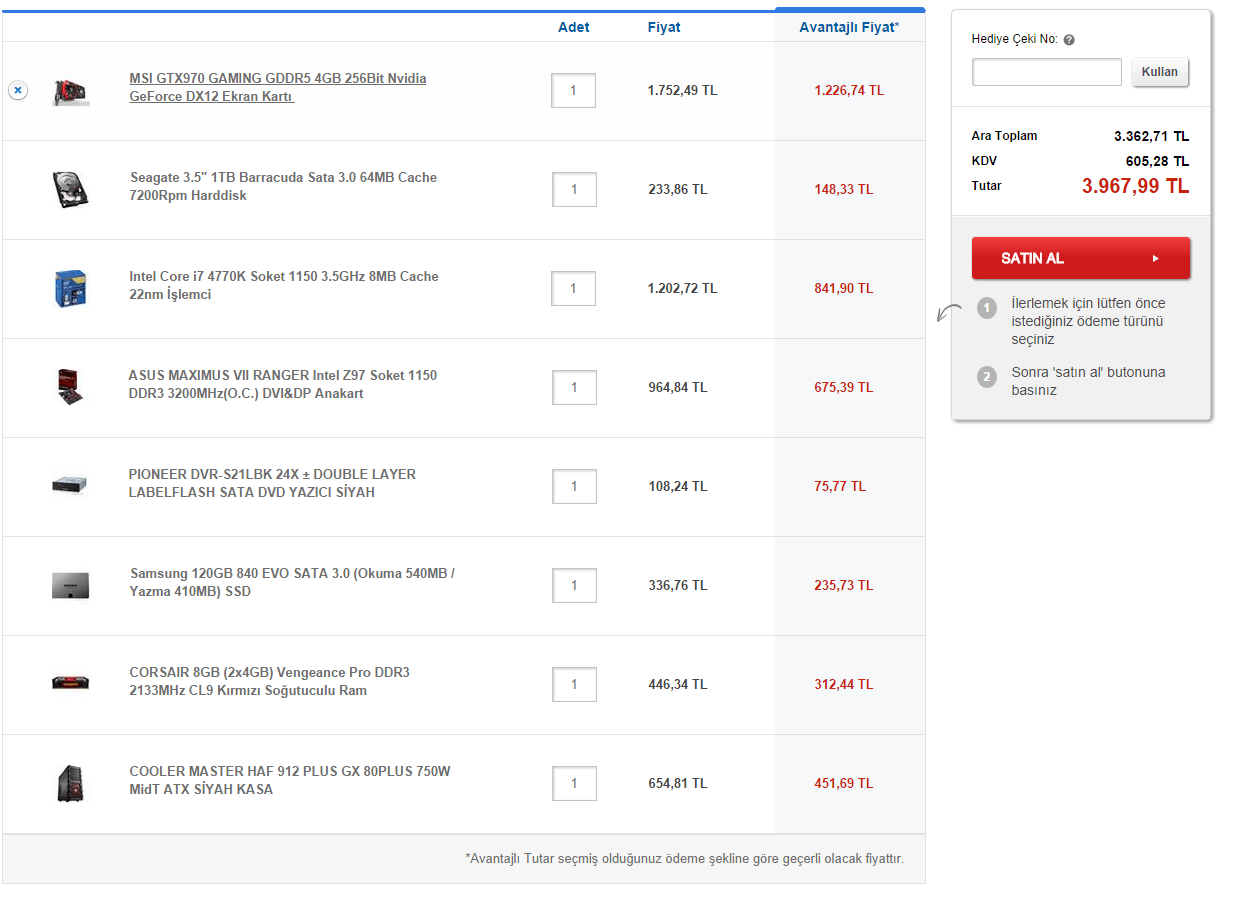
Task: Click discounted price 75,77 TL
Action: tap(840, 486)
